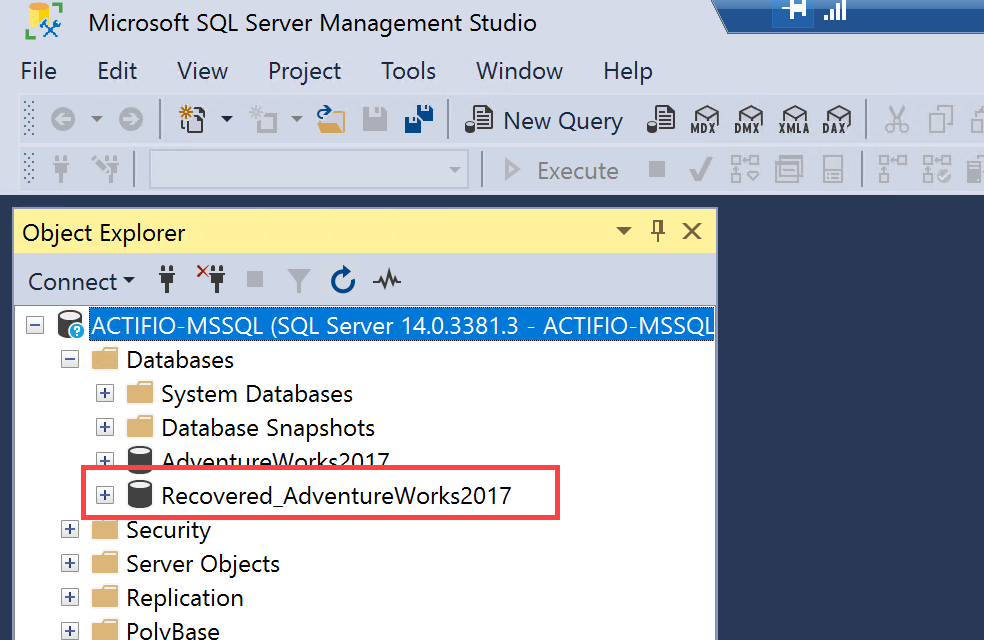Expand the Replication folder
The image size is (984, 640).
(x=70, y=597)
